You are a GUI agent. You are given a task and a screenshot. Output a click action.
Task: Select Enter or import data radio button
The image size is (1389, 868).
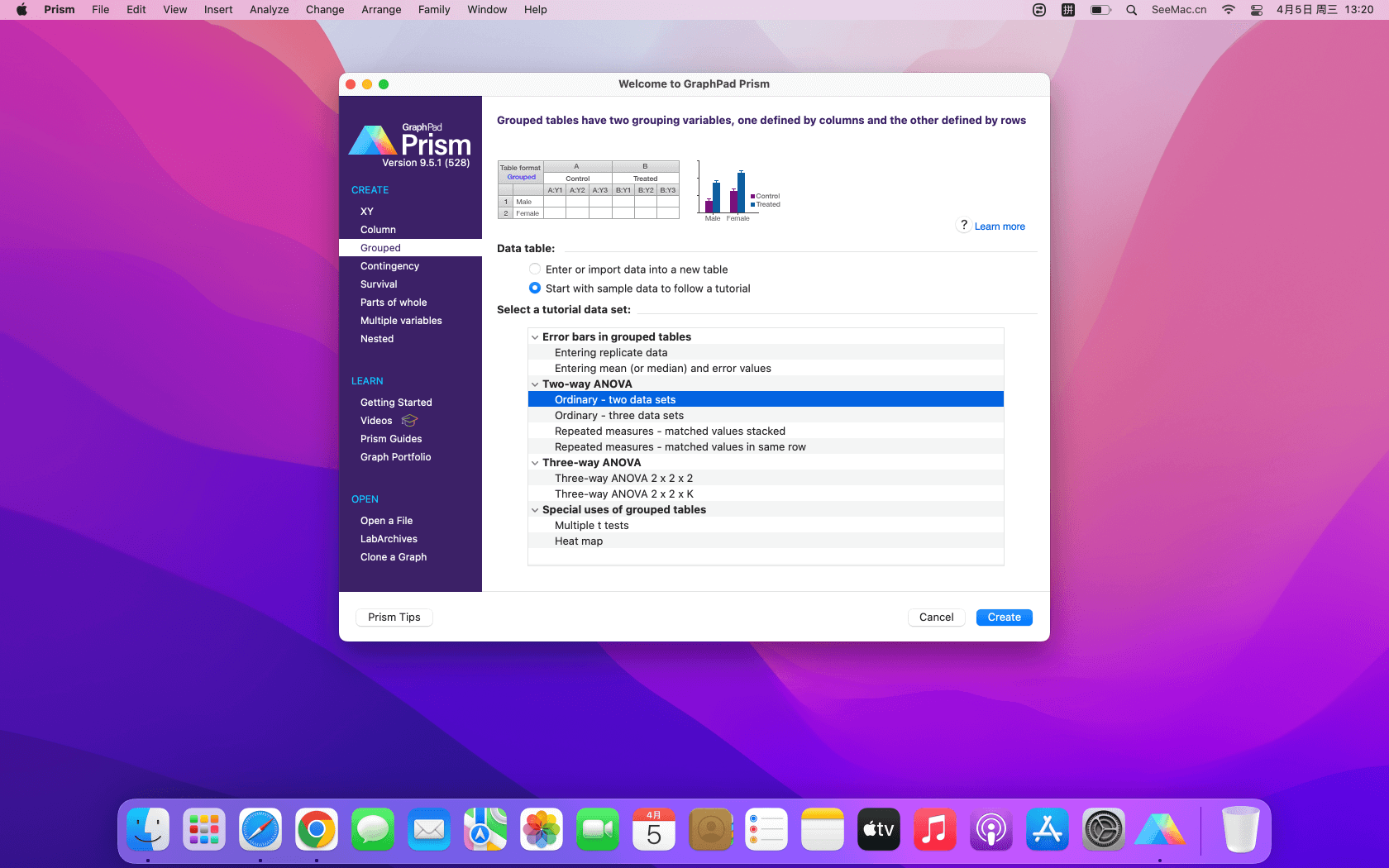pos(535,269)
